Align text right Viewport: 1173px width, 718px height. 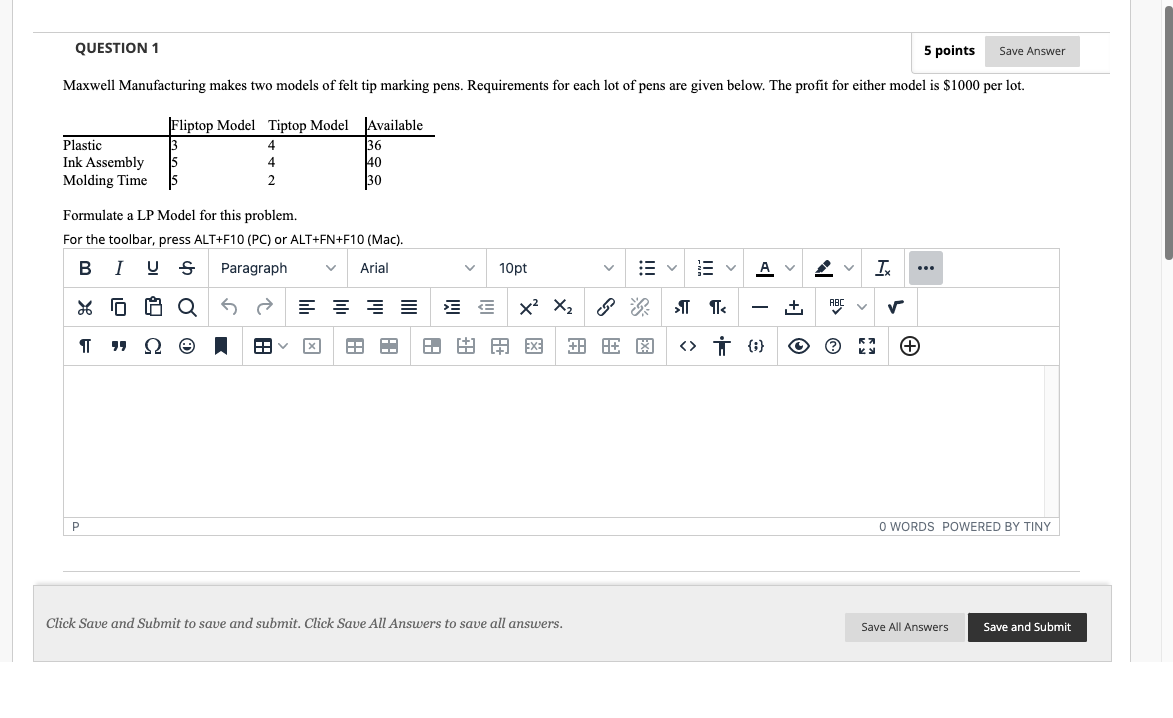[375, 307]
